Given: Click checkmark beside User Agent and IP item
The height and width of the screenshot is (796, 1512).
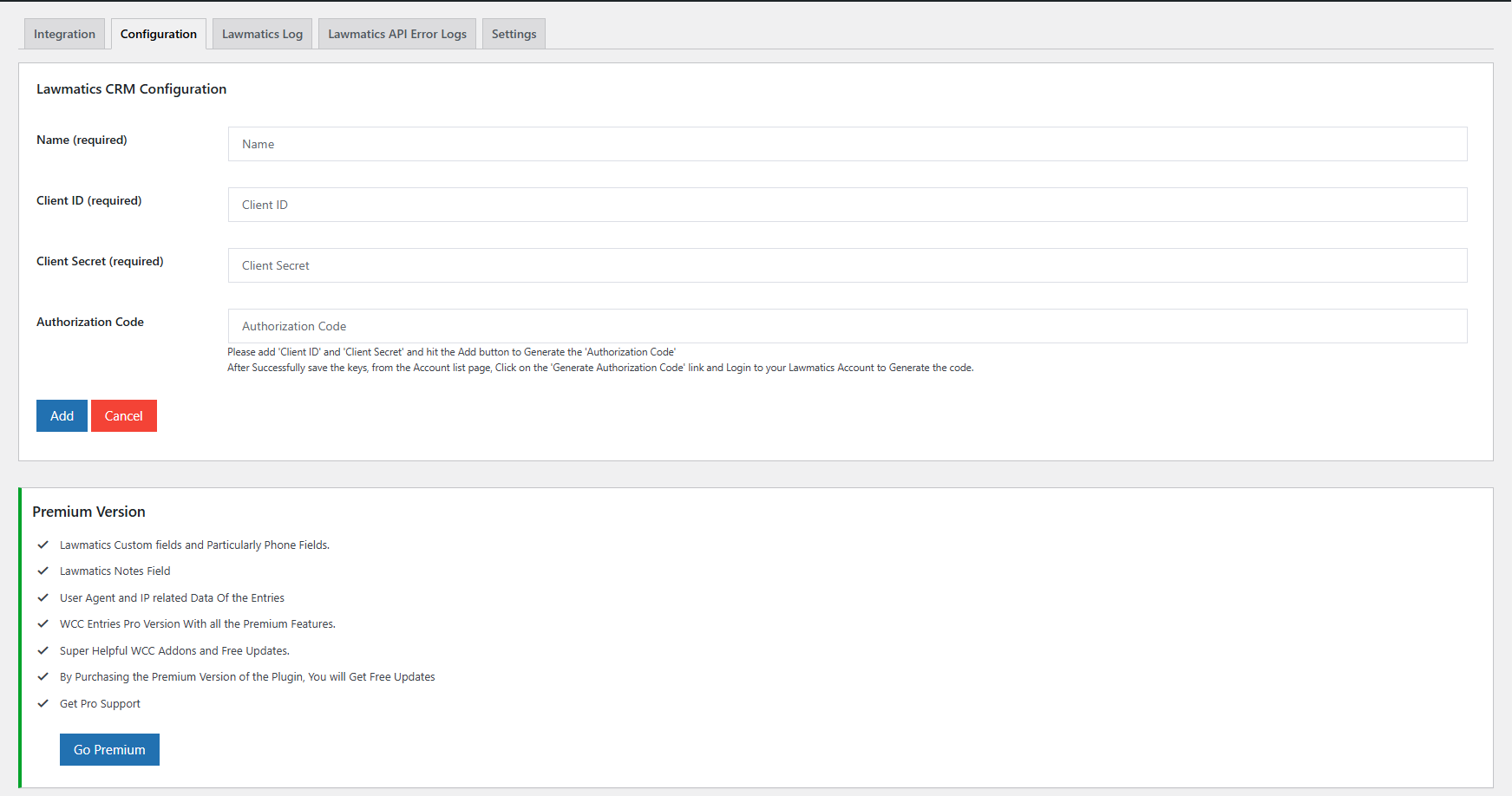Looking at the screenshot, I should 43,597.
